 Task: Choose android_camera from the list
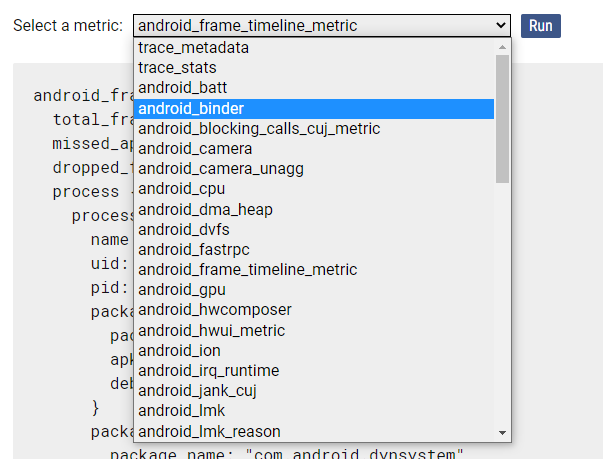pyautogui.click(x=195, y=149)
